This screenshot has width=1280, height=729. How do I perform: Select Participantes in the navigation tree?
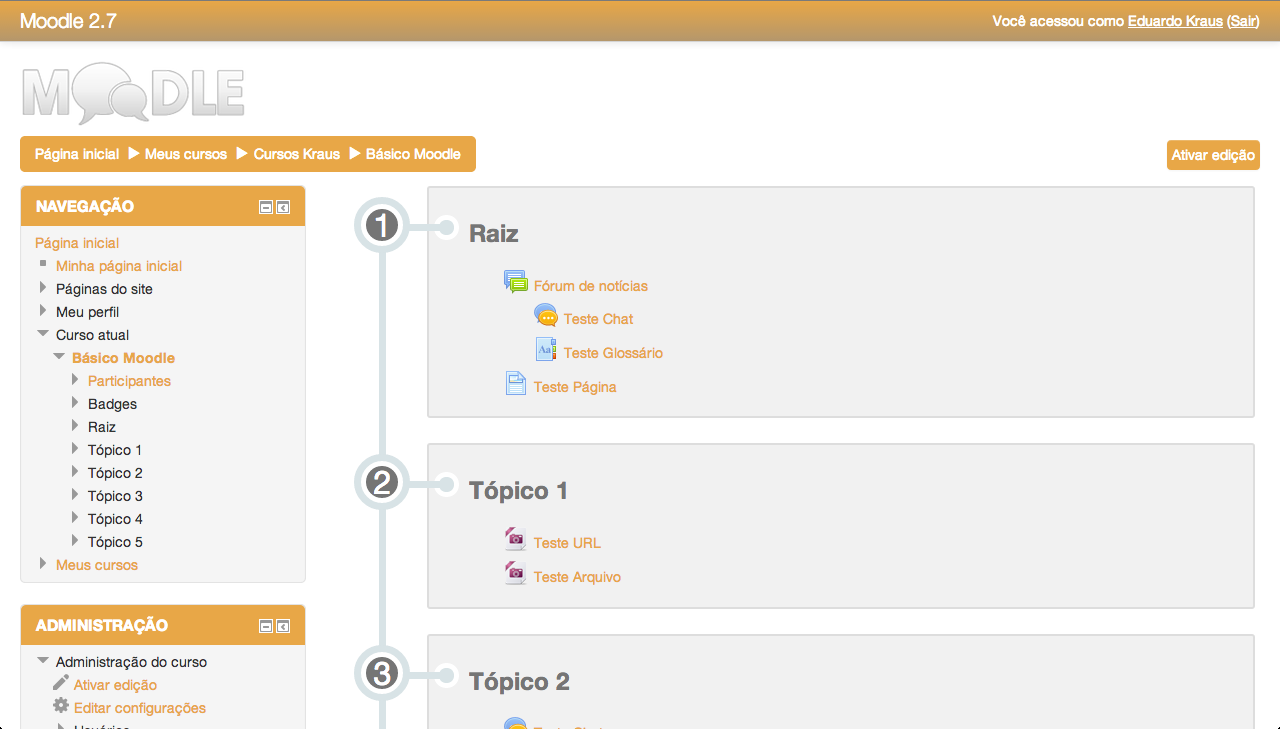129,381
